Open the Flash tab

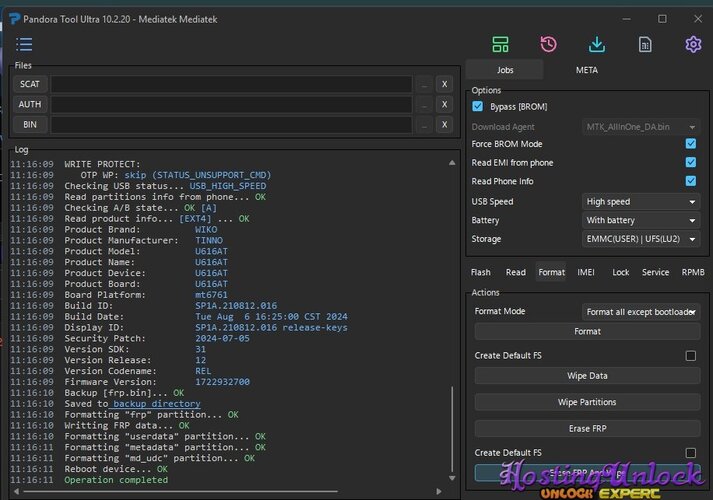click(481, 272)
